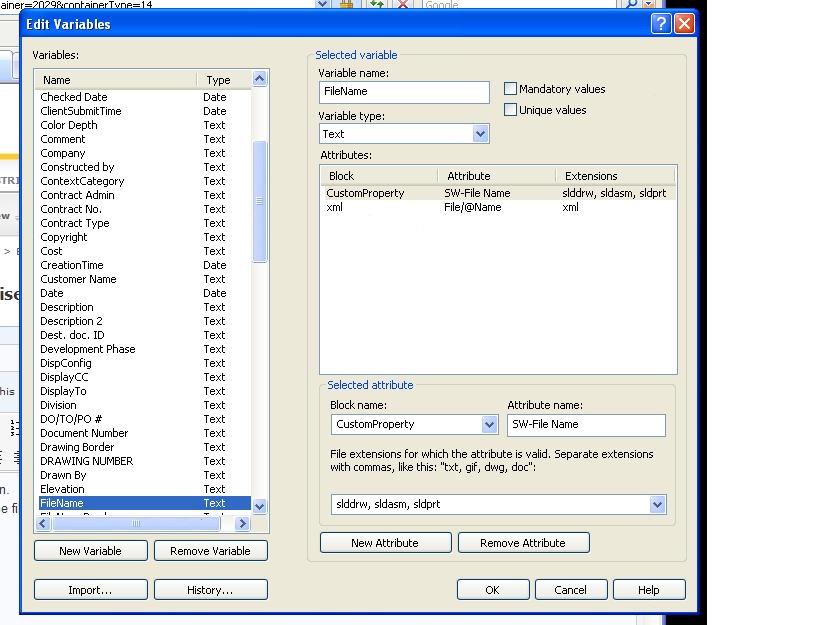Click the variables list horizontal scroll thumb

136,524
